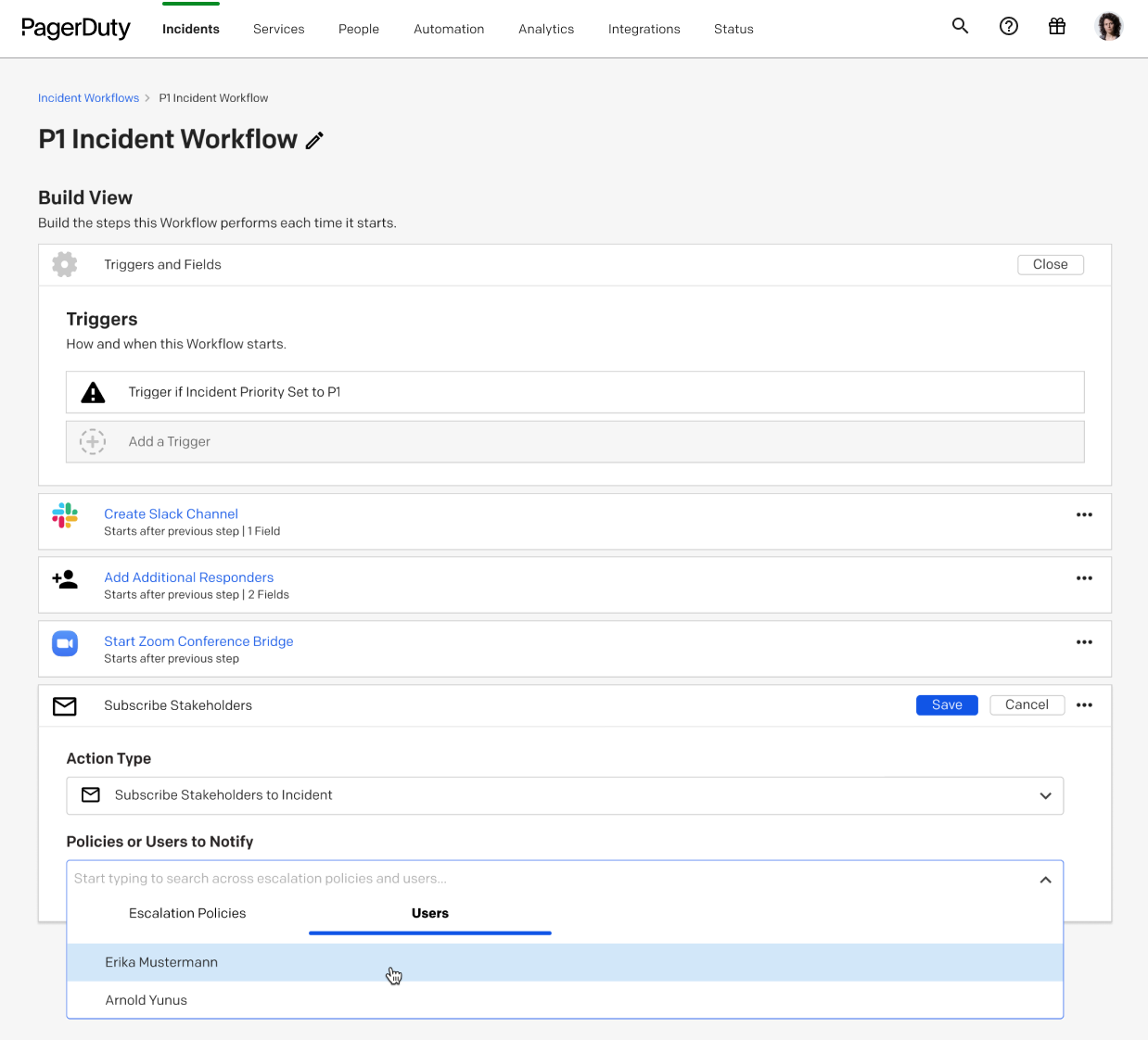Select Erika Mustermann from the user list
Image resolution: width=1148 pixels, height=1040 pixels.
(x=161, y=963)
